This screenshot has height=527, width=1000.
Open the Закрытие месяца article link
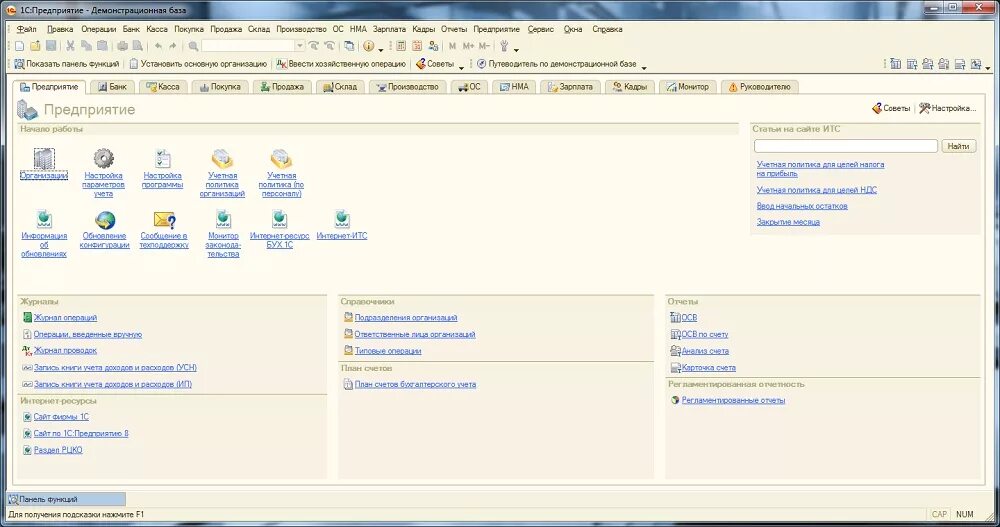pos(788,222)
